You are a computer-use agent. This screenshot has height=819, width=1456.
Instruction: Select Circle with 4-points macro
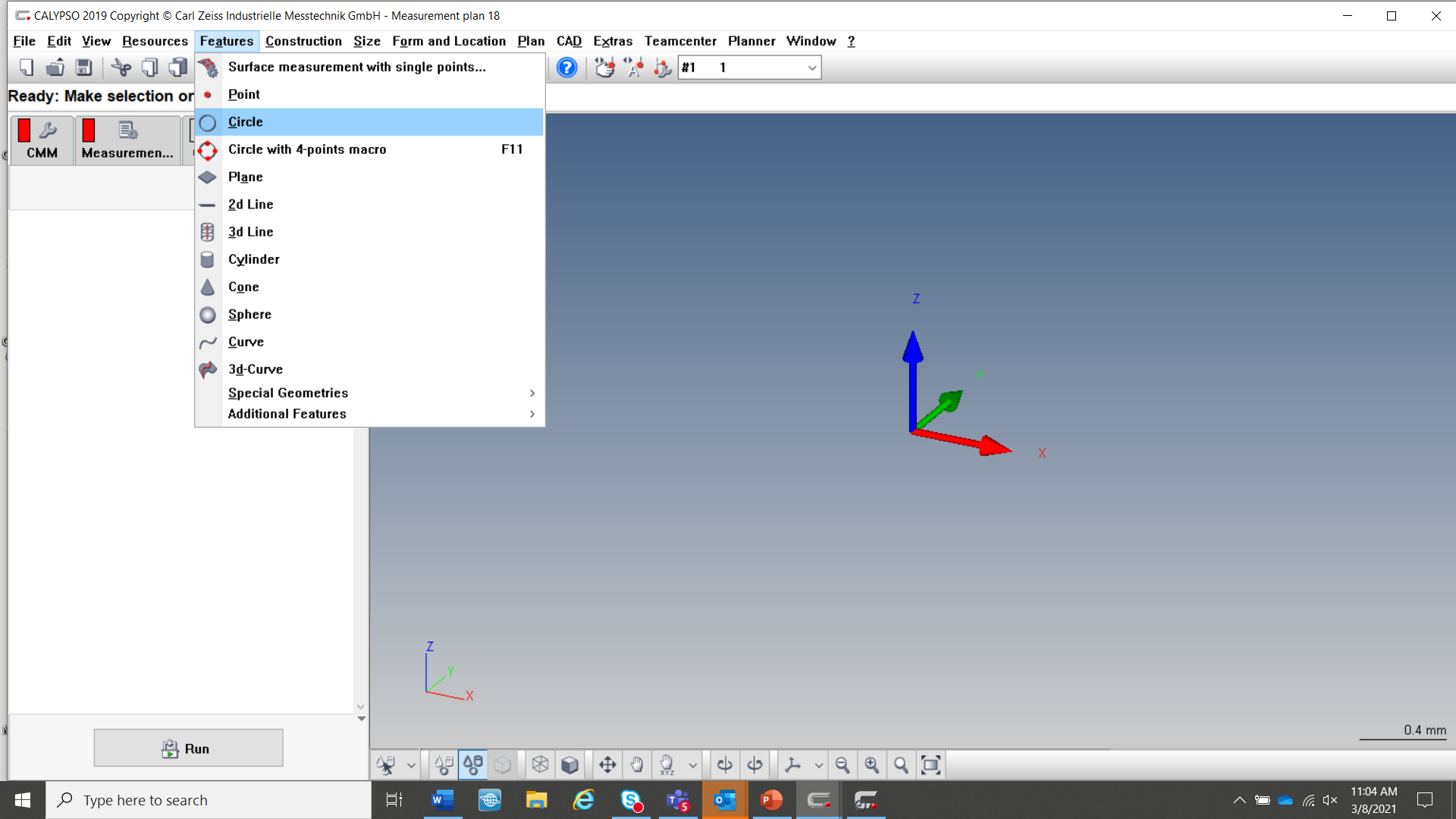[307, 149]
